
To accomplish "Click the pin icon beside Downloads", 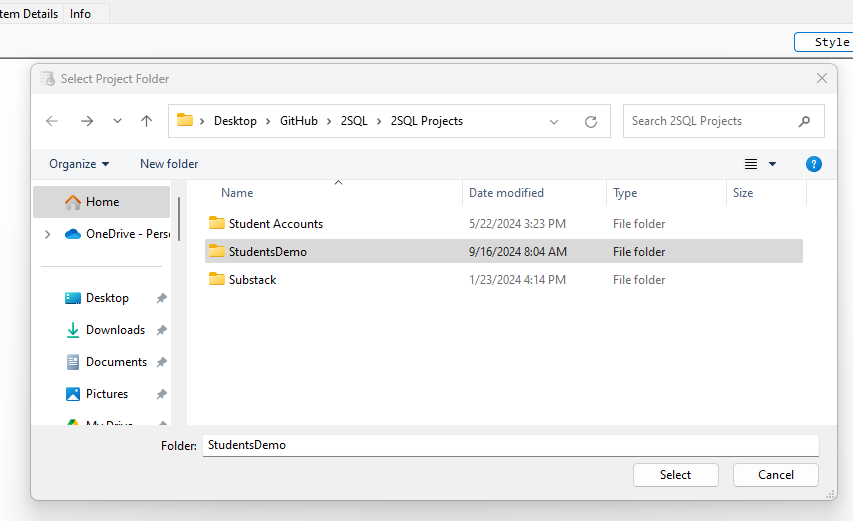I will [162, 330].
